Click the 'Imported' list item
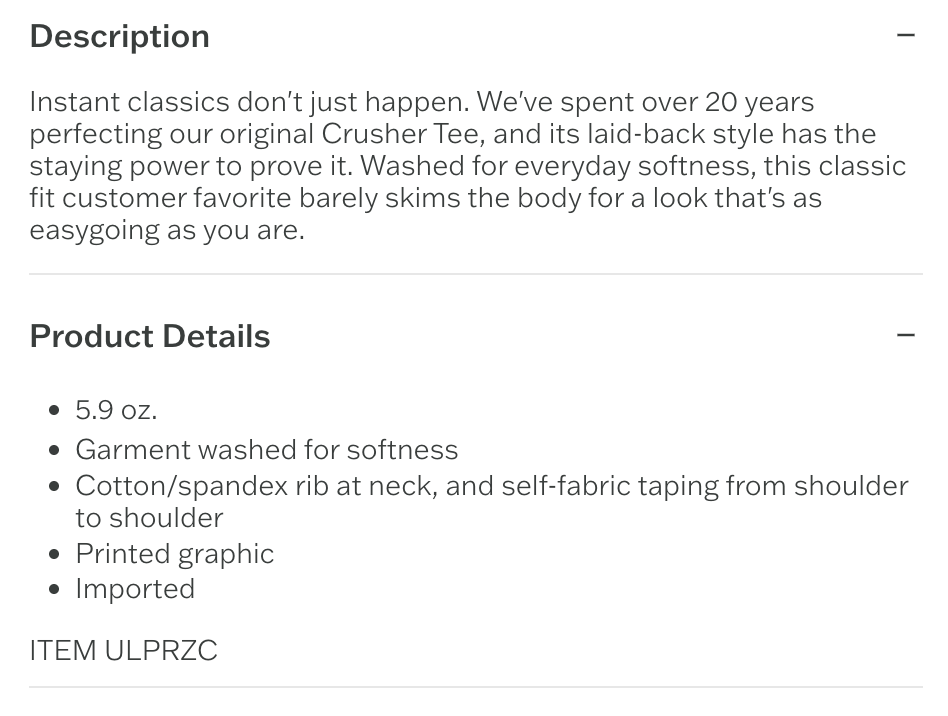The width and height of the screenshot is (948, 716). pos(135,589)
